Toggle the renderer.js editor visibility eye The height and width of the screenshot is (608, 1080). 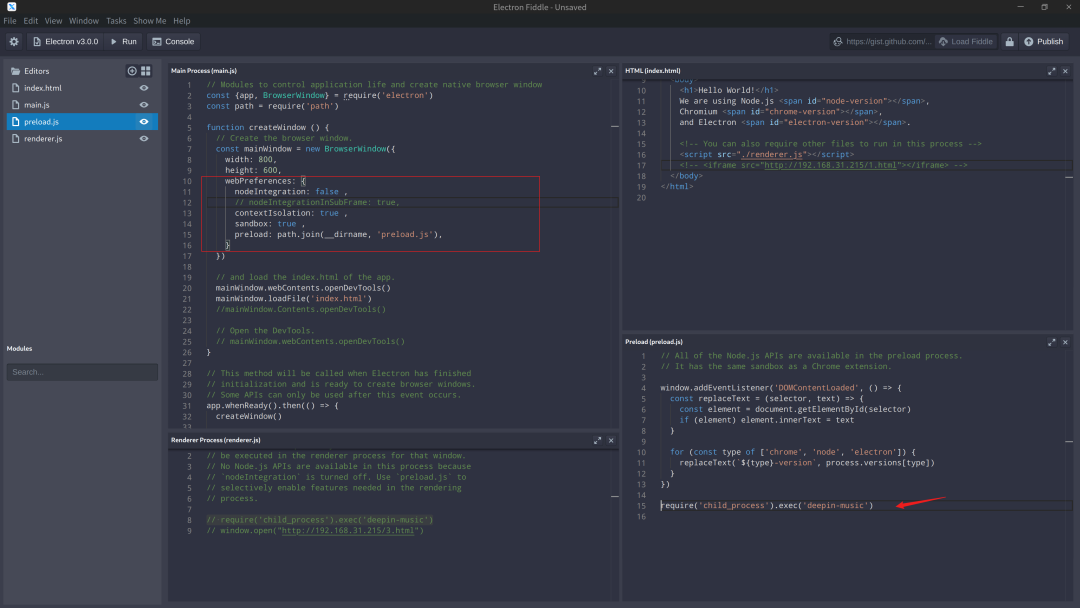[x=144, y=139]
